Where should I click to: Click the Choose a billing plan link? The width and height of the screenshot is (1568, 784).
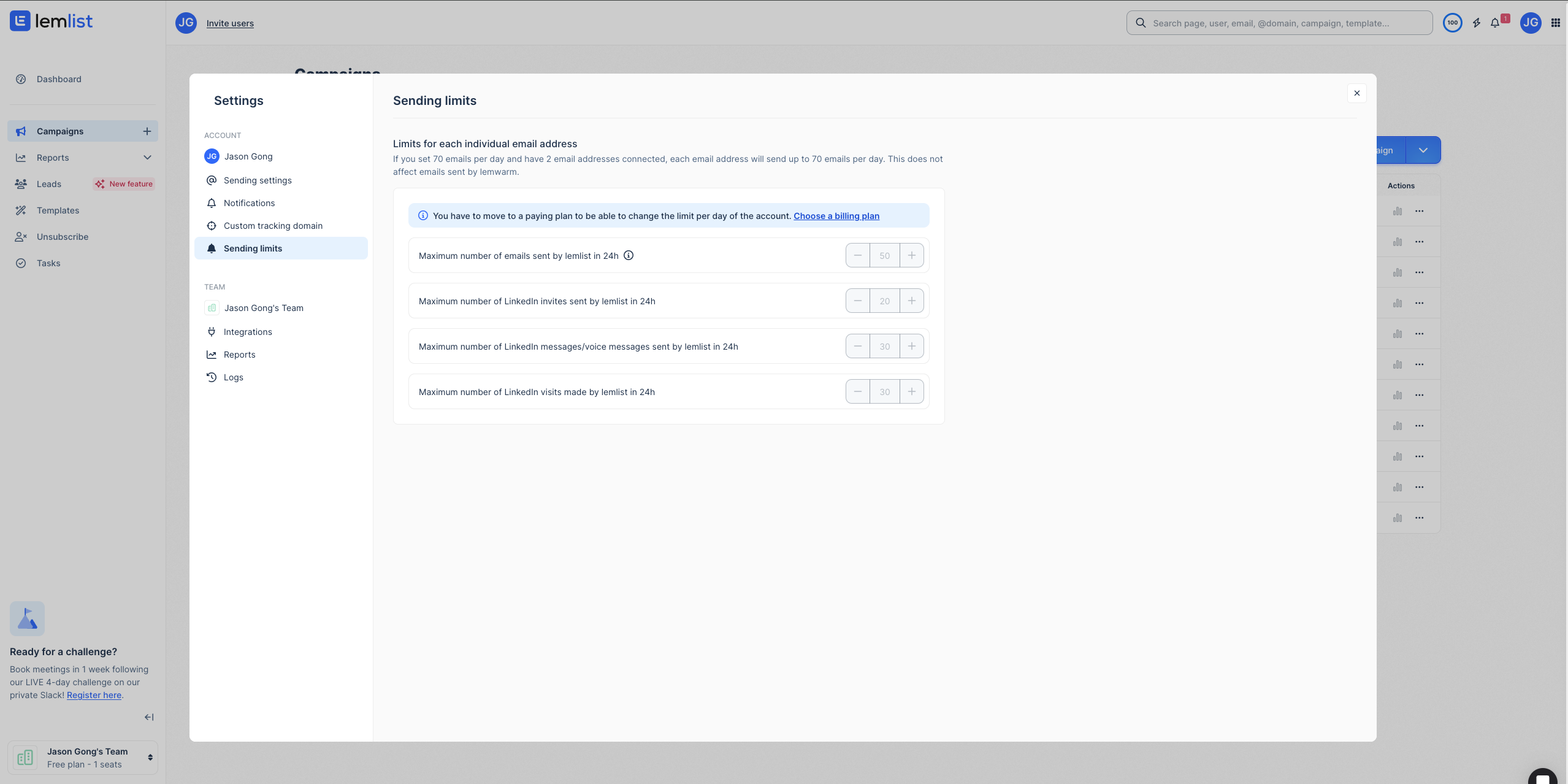pyautogui.click(x=836, y=216)
